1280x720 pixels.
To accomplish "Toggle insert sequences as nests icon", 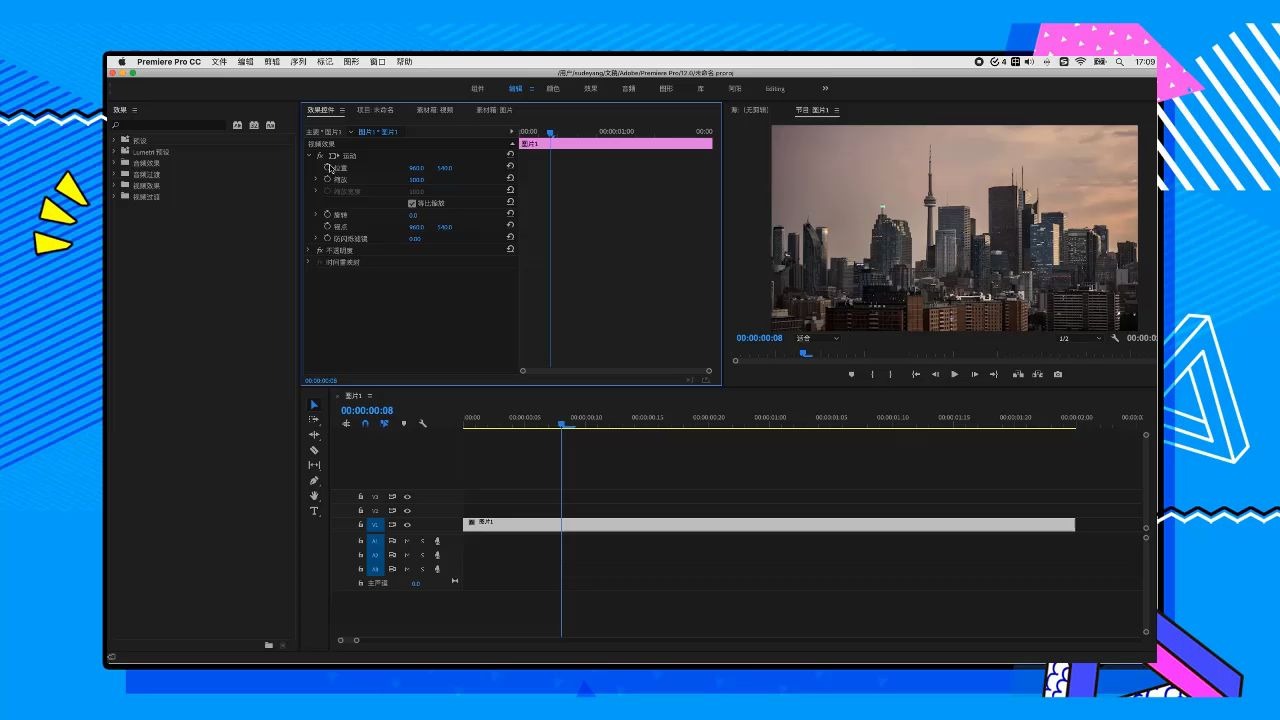I will 346,424.
